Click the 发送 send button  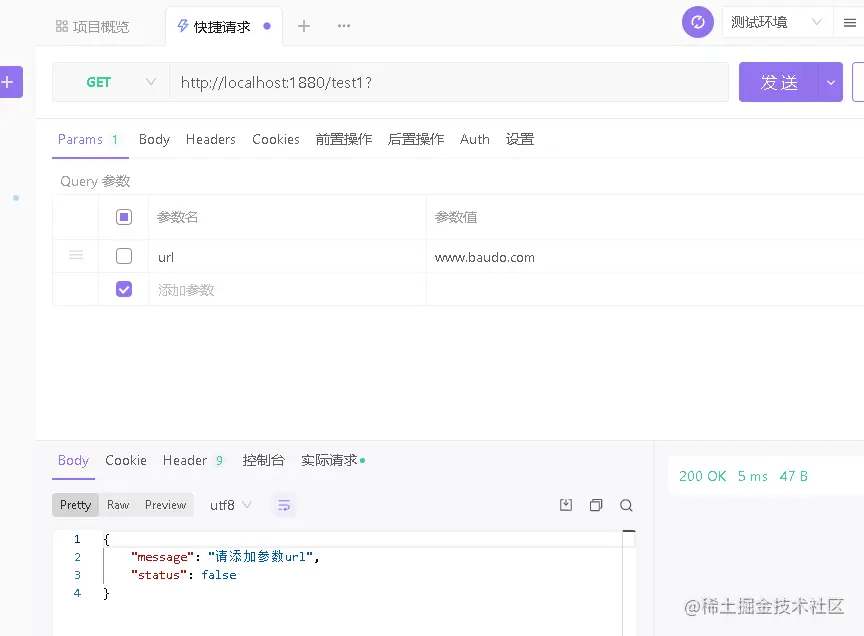(779, 82)
